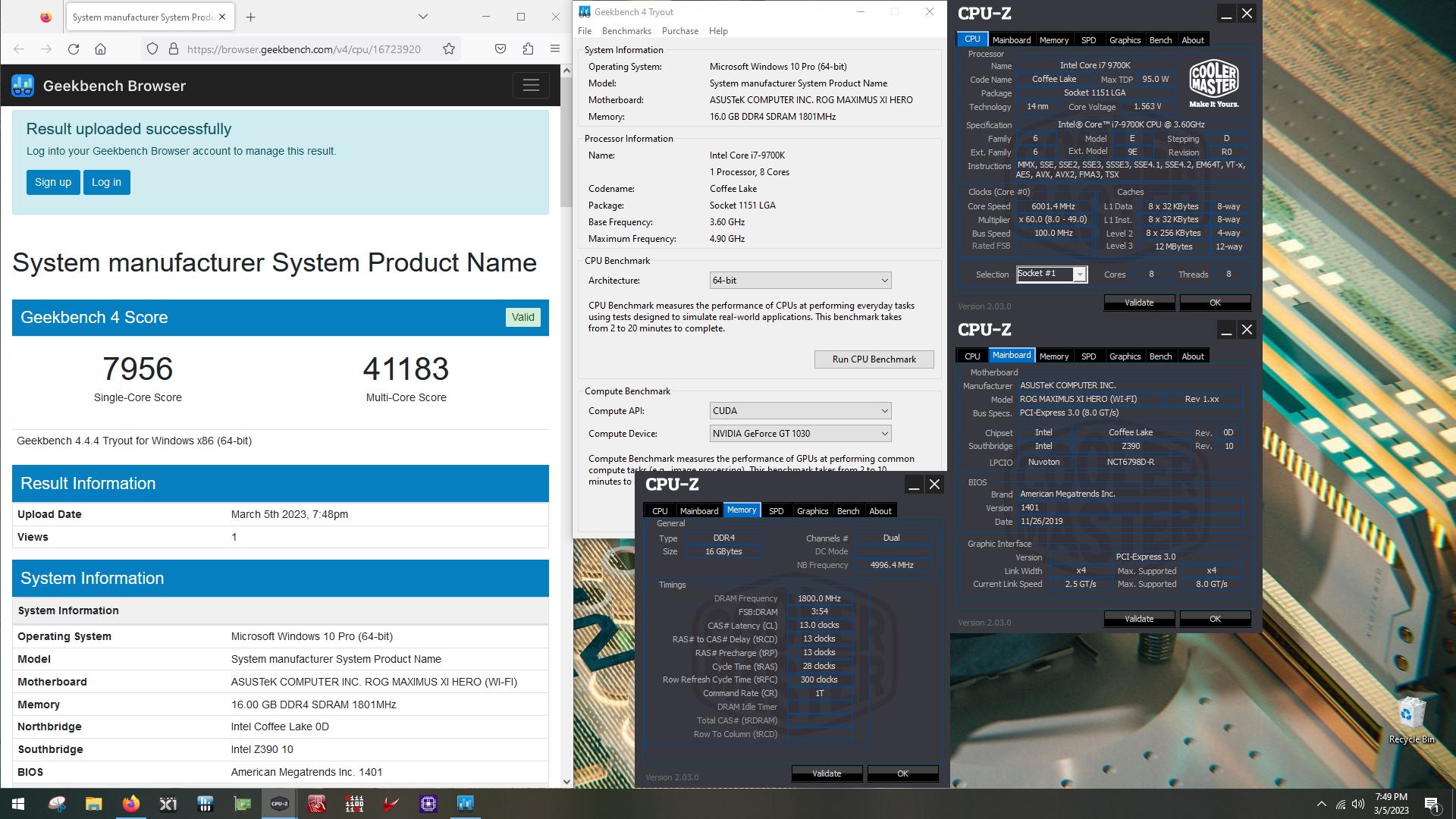
Task: Open File Explorer from taskbar
Action: pos(94,804)
